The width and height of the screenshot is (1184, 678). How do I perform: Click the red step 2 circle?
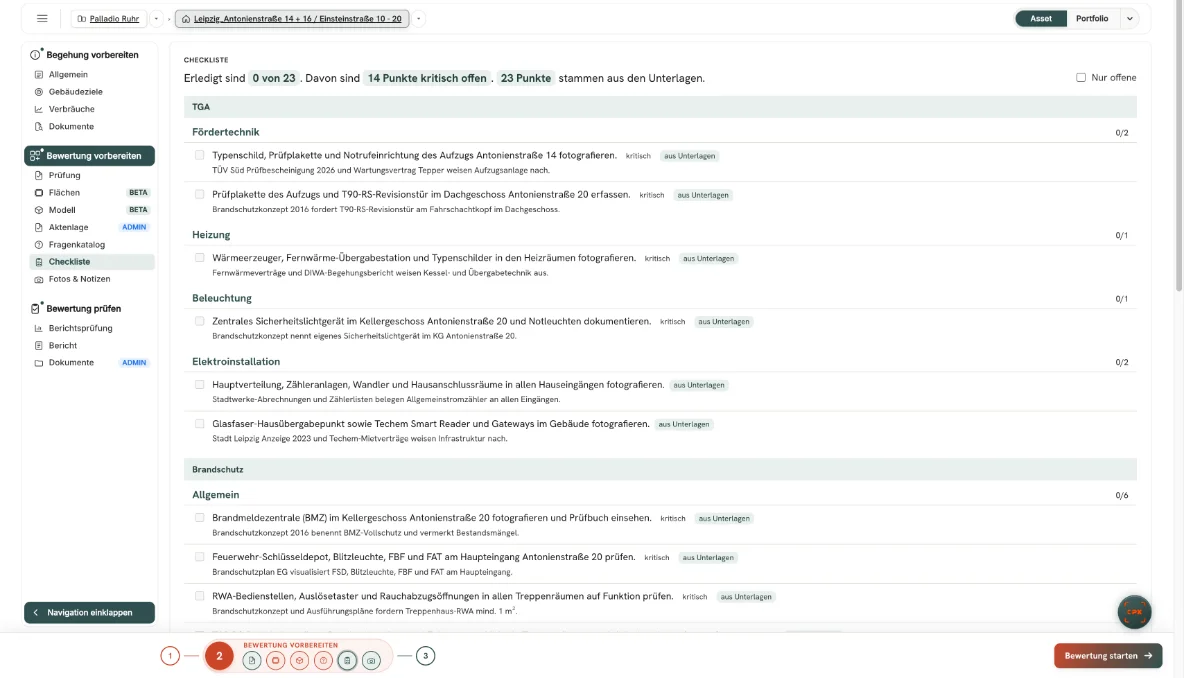[x=220, y=656]
